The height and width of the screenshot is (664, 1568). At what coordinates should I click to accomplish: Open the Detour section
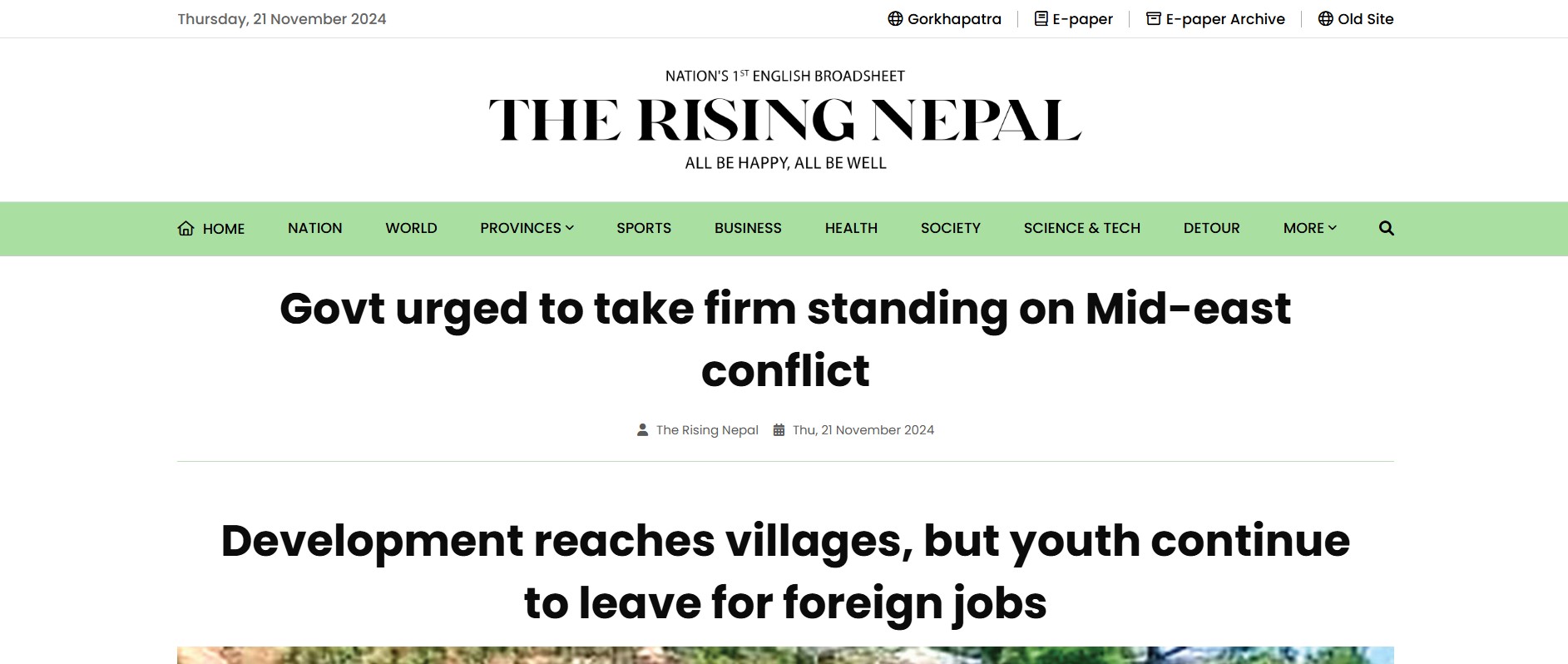[x=1211, y=228]
